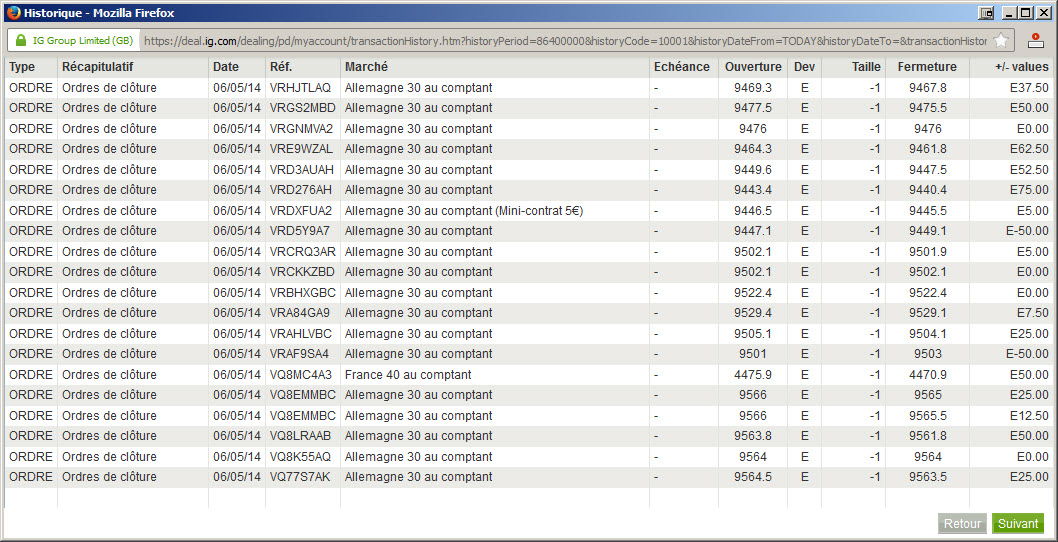
Task: Click the +/- values column header
Action: (x=1022, y=67)
